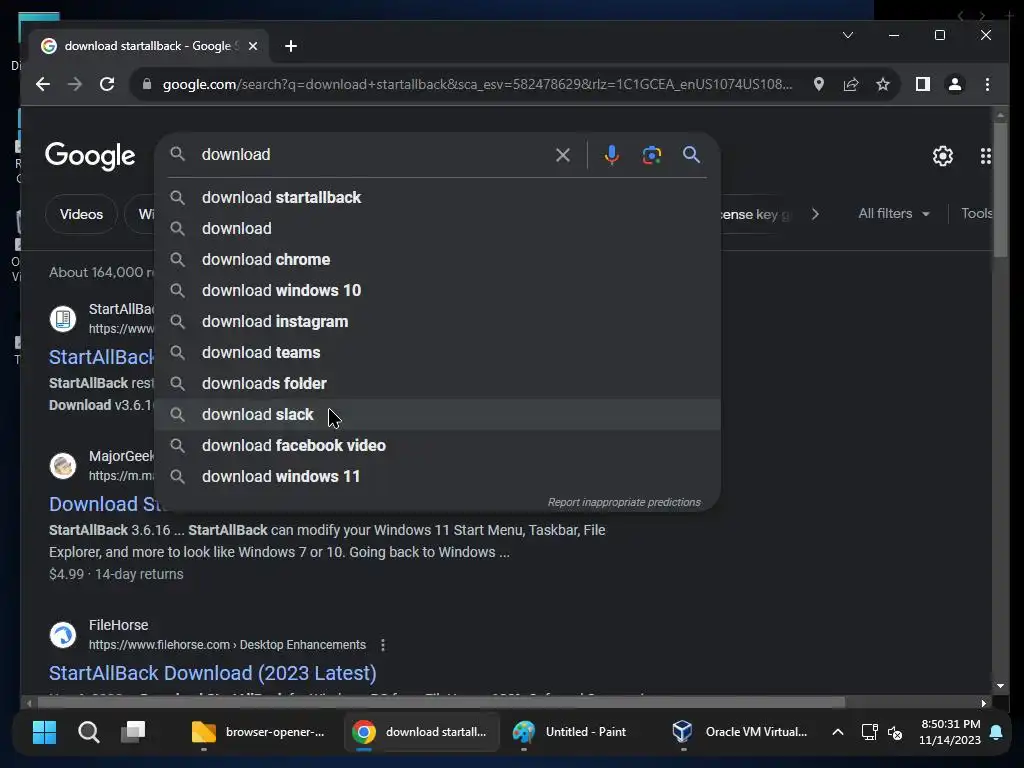Click the MajorGeeks site favicon

[63, 466]
